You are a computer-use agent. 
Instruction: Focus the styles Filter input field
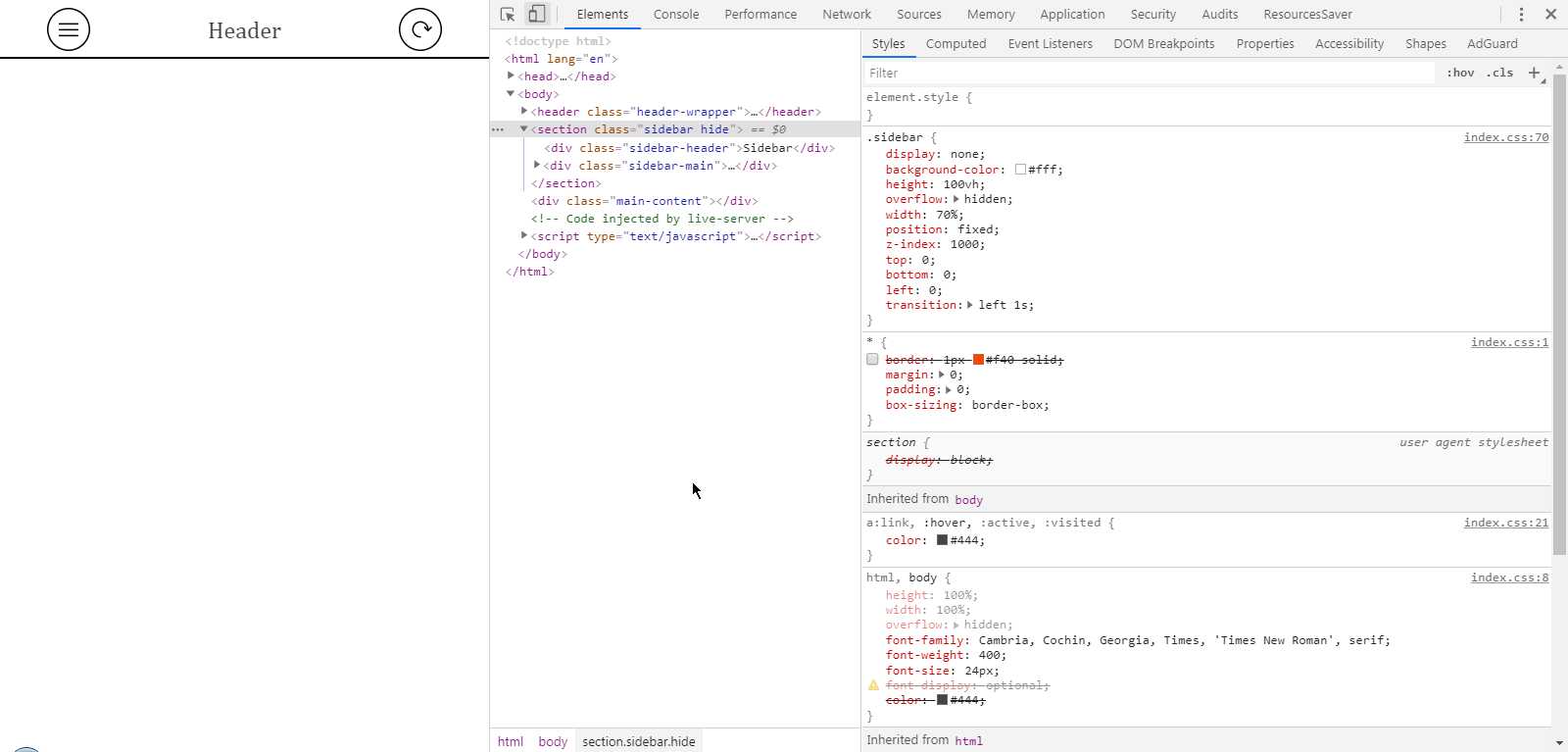coord(1150,73)
